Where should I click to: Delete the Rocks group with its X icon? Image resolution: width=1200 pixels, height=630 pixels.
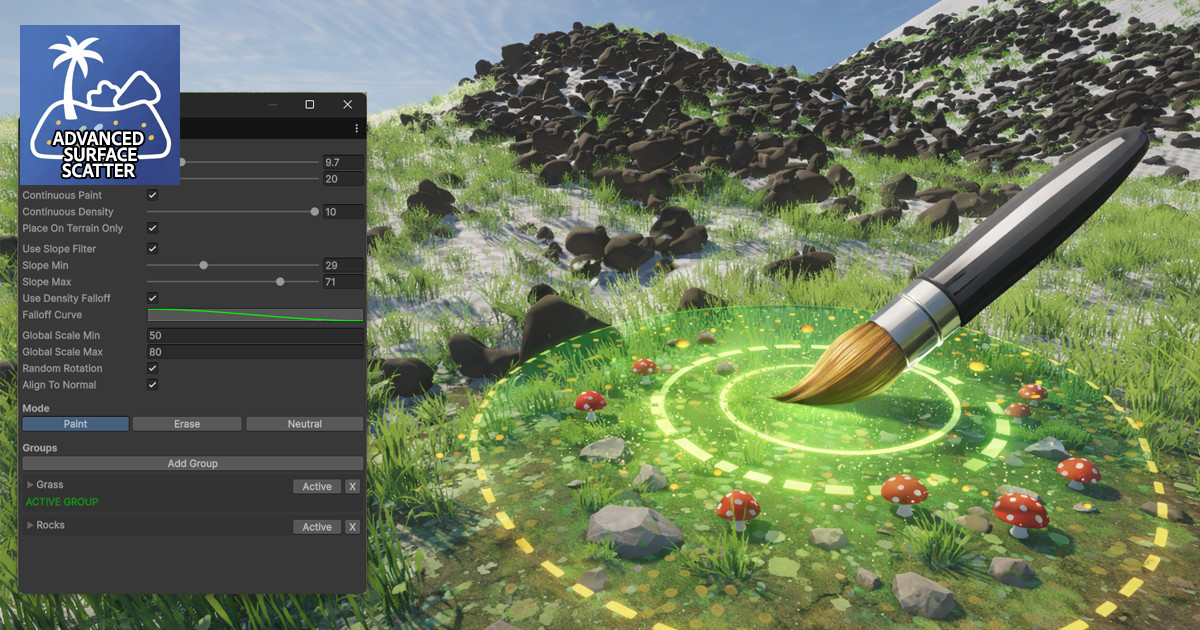tap(350, 526)
